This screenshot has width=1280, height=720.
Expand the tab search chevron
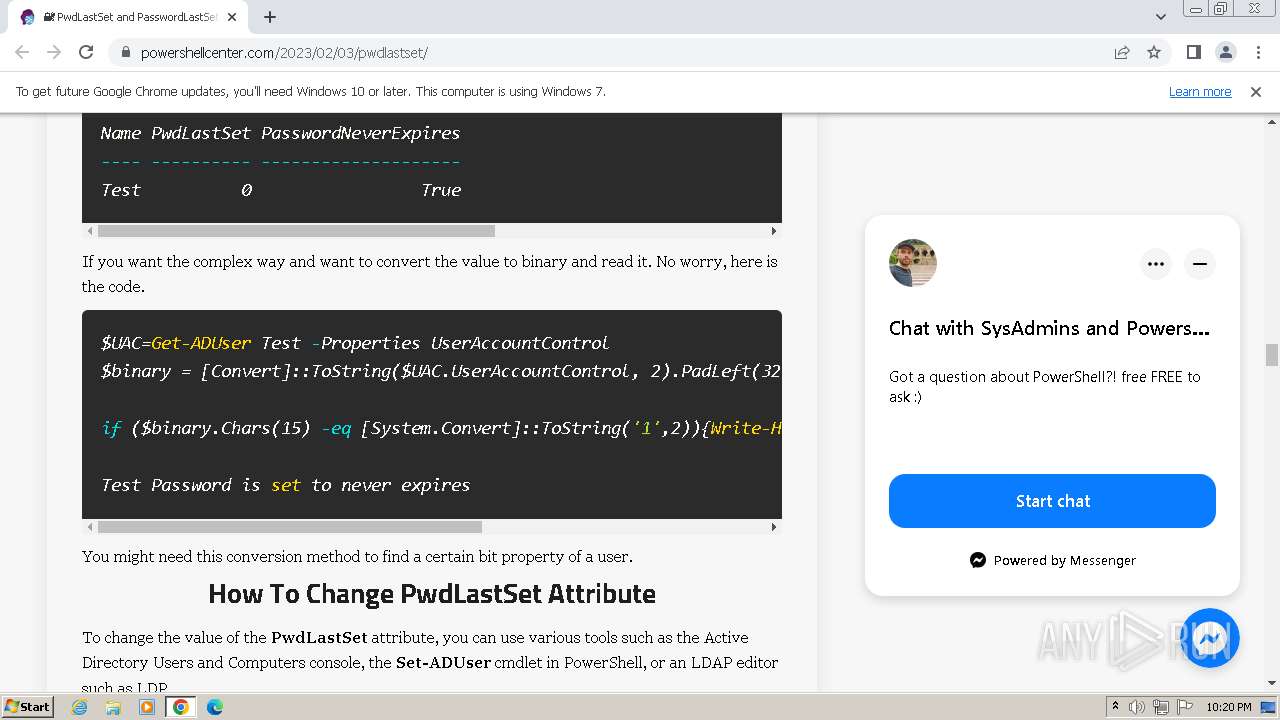coord(1161,17)
